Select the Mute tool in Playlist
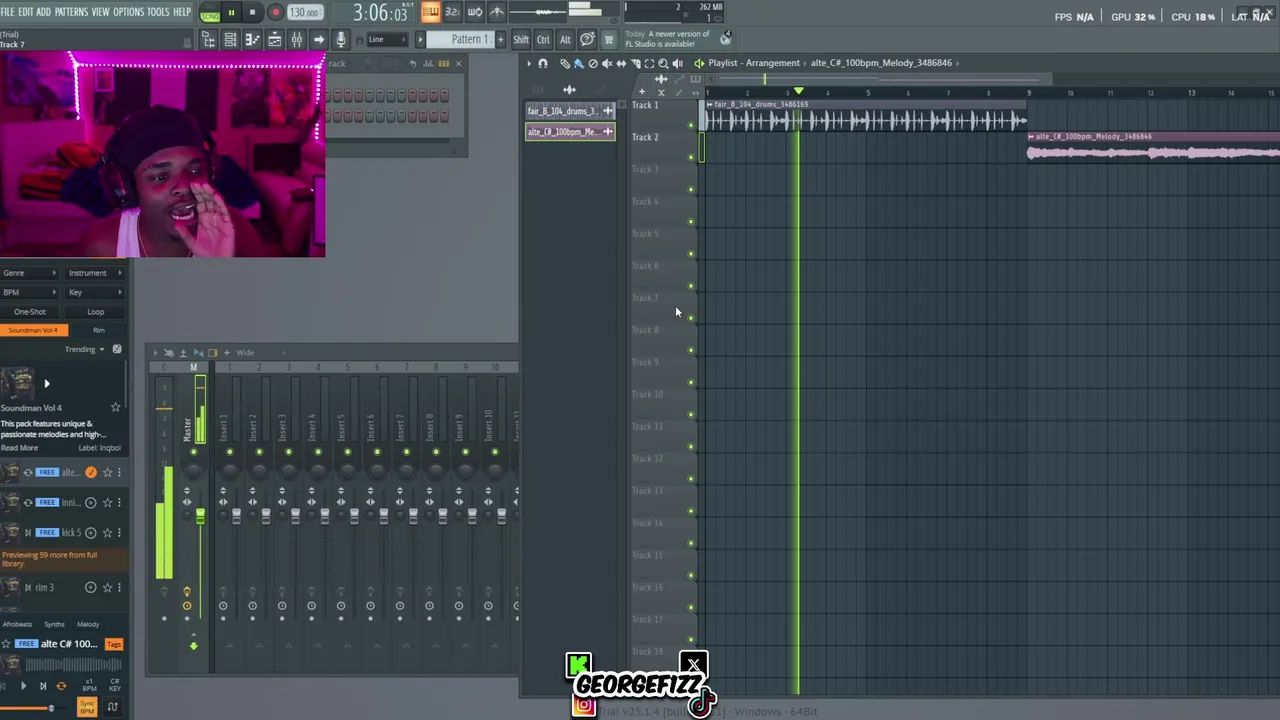1280x720 pixels. (606, 63)
